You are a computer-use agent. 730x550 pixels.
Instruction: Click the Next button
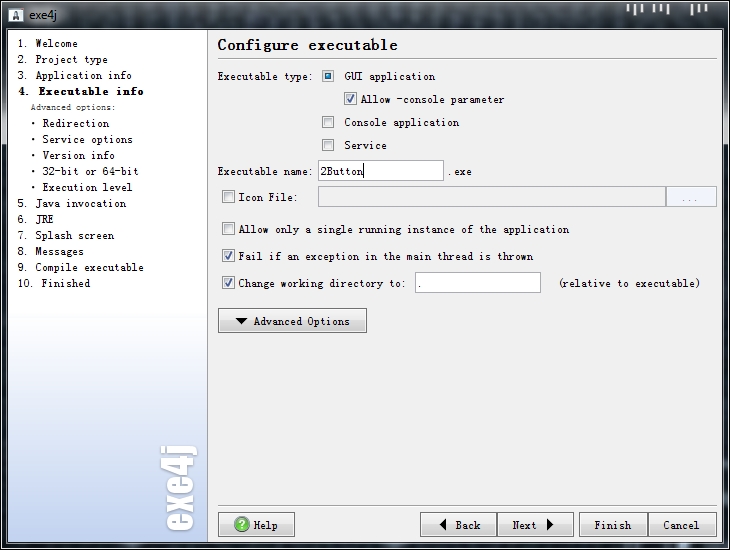pos(535,525)
